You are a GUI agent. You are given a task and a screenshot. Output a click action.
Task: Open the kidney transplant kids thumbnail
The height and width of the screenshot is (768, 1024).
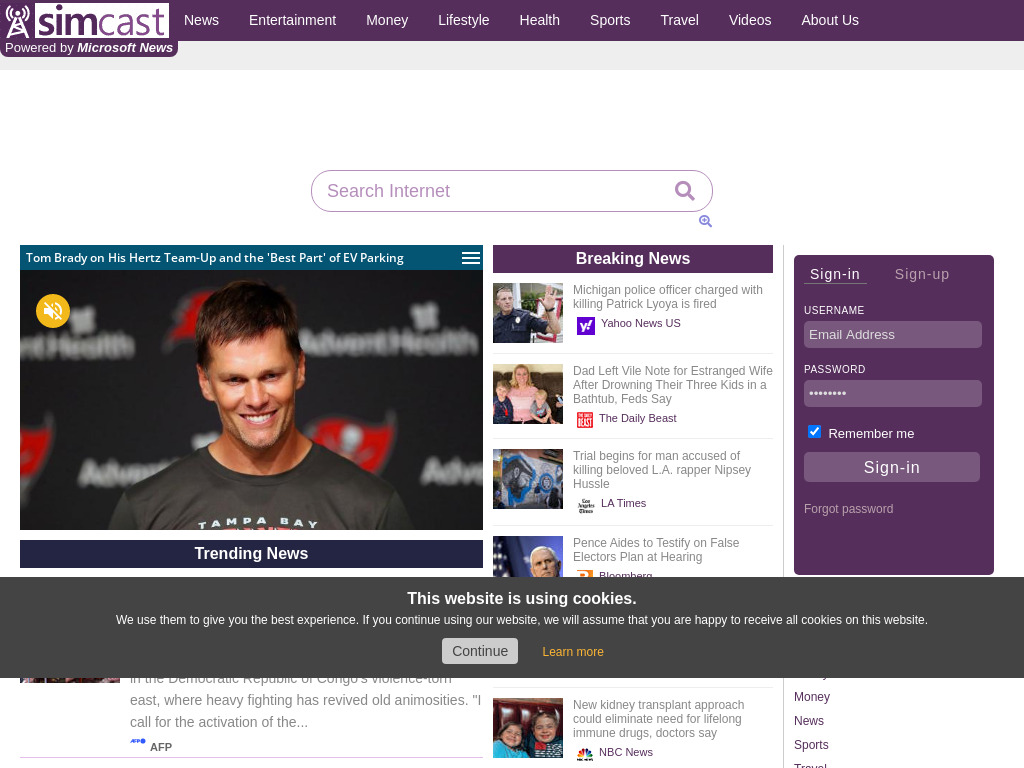tap(528, 728)
